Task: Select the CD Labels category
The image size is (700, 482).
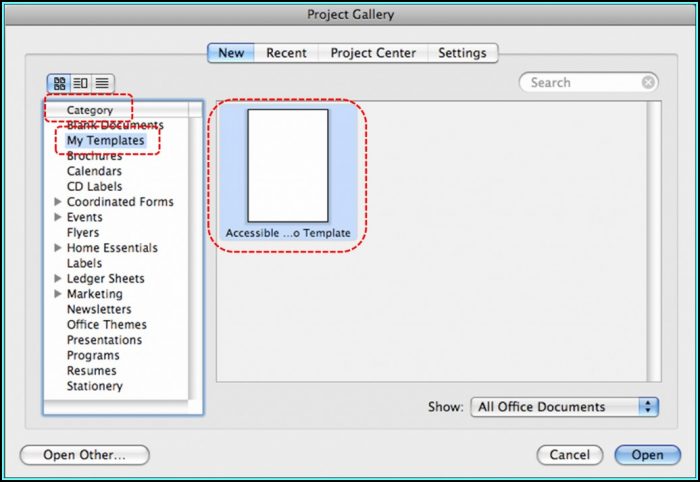Action: tap(94, 187)
